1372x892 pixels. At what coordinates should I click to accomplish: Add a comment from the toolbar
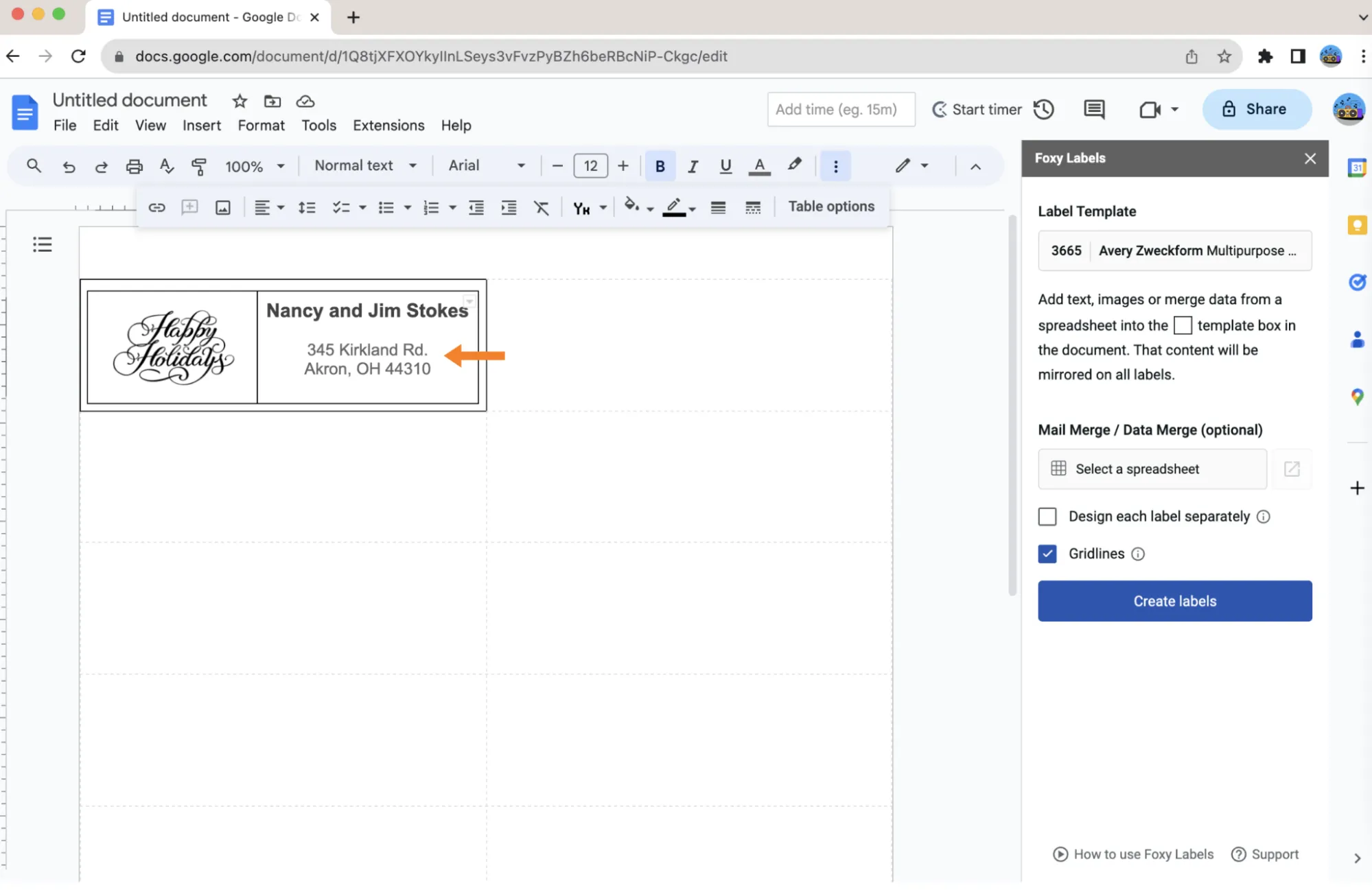coord(189,207)
